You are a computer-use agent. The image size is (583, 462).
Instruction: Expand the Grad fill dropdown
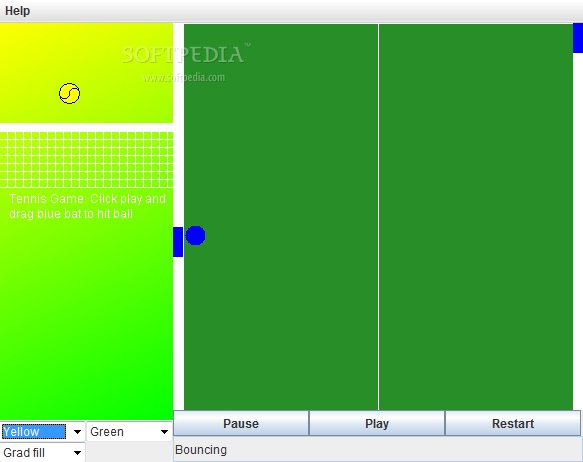click(42, 452)
